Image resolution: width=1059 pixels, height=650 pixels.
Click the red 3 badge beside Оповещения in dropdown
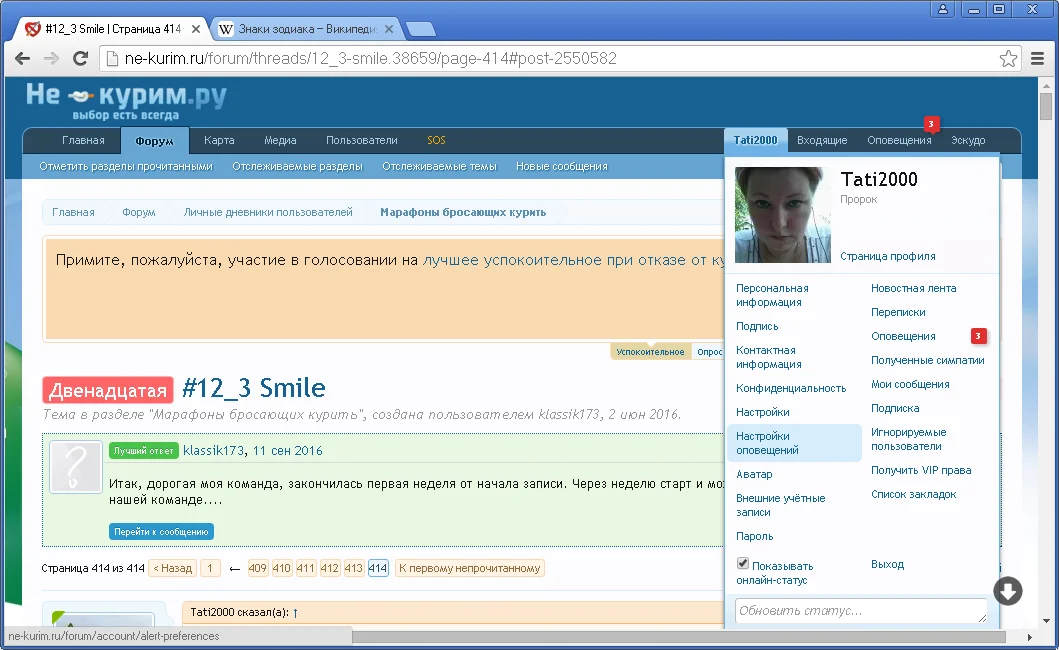(x=978, y=336)
